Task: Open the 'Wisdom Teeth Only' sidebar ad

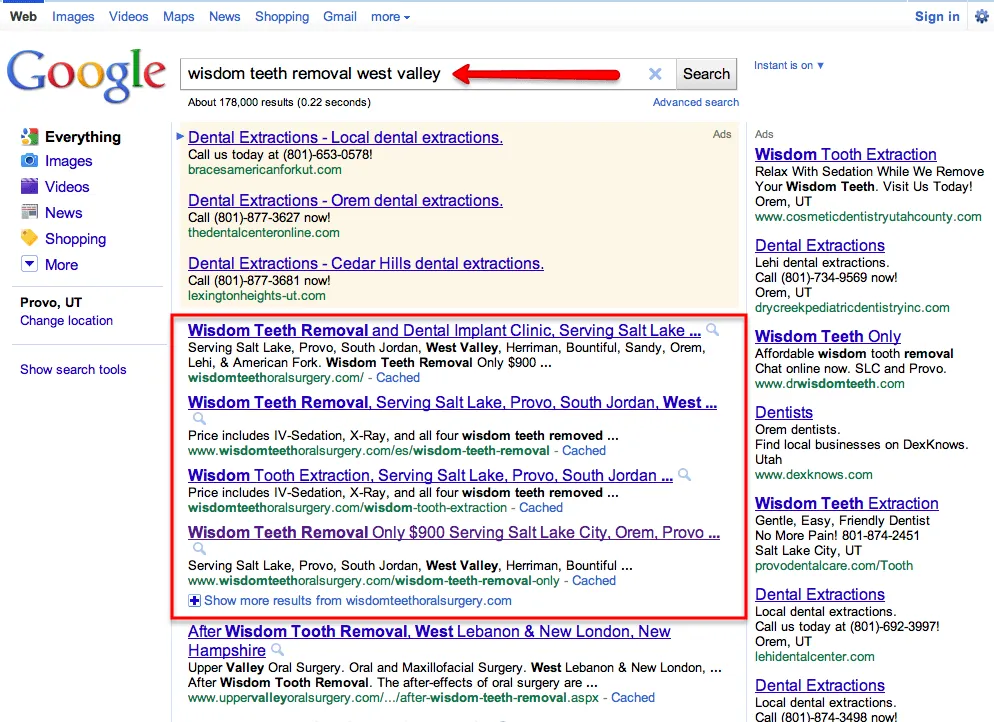Action: (x=828, y=337)
